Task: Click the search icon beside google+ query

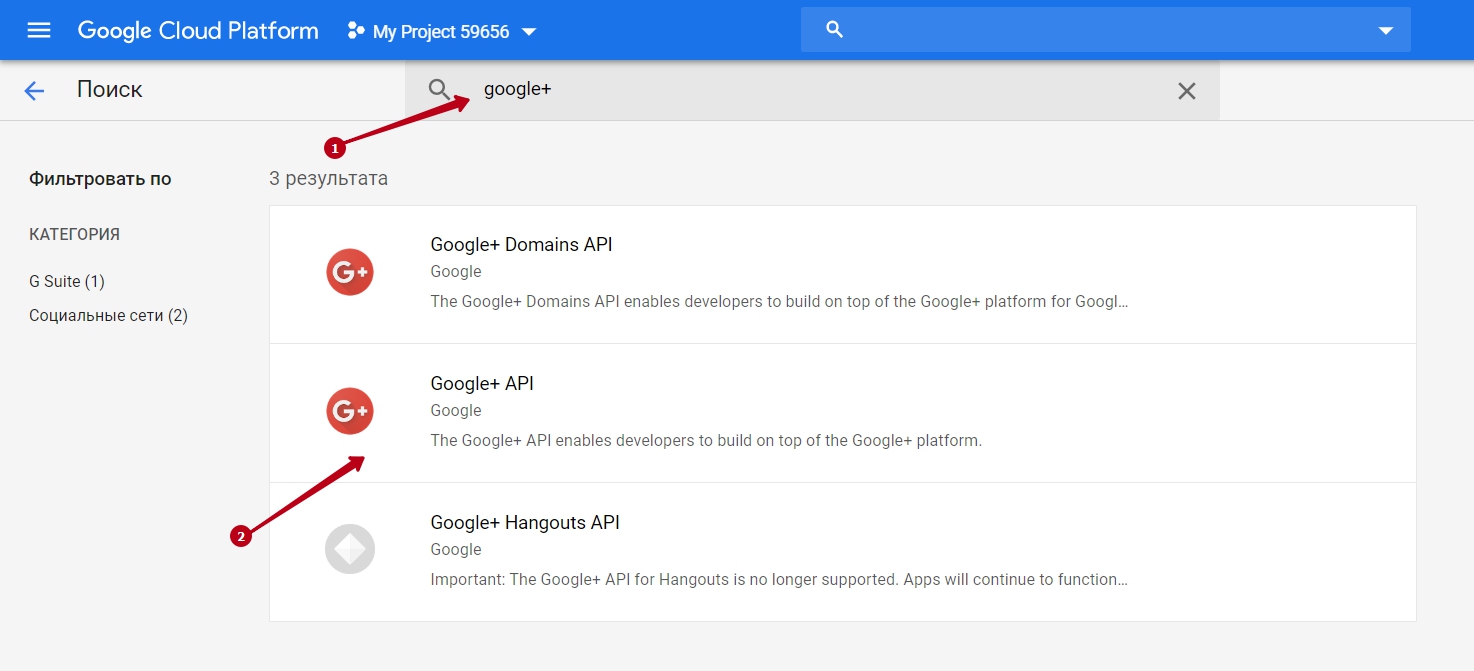Action: point(440,90)
